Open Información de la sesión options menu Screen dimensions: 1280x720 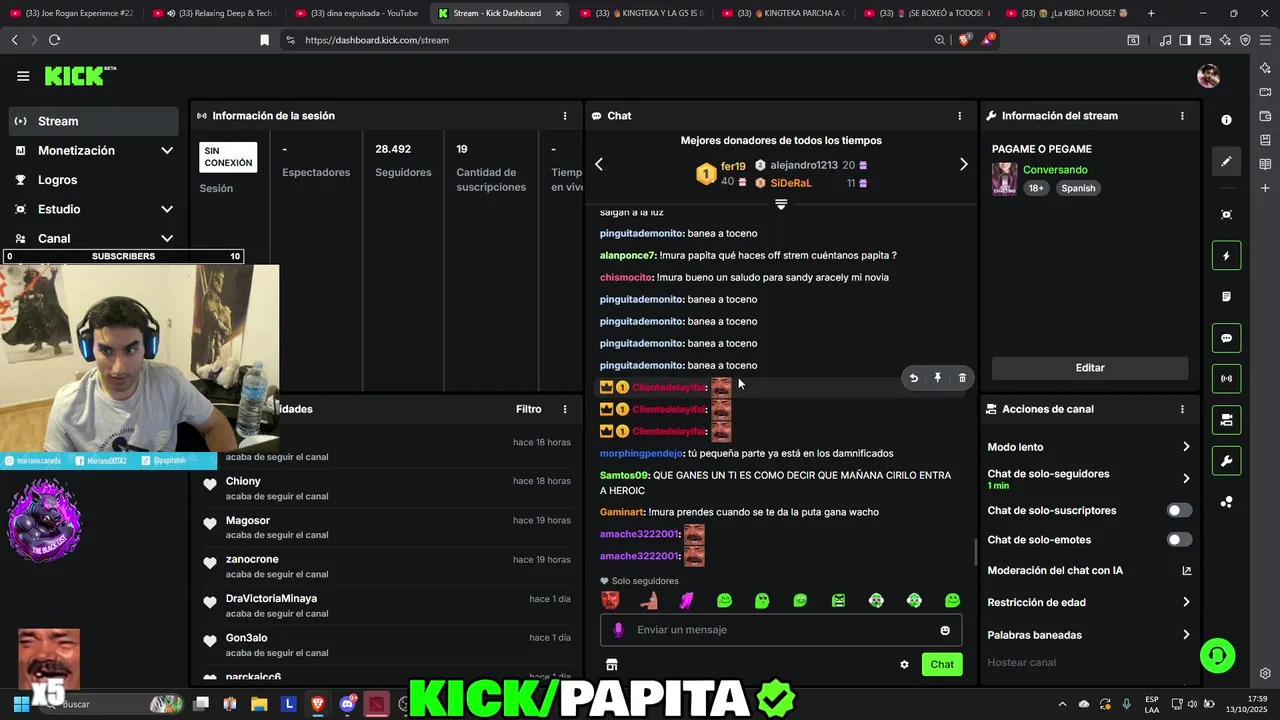pos(565,116)
